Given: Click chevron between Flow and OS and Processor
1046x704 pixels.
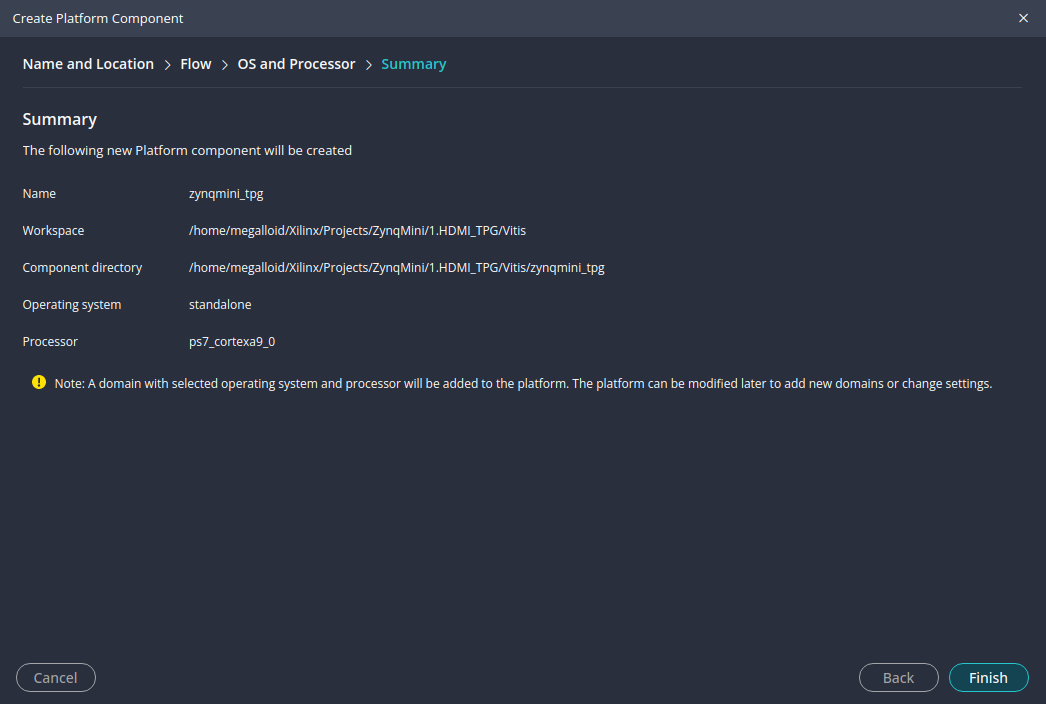Looking at the screenshot, I should coord(224,64).
